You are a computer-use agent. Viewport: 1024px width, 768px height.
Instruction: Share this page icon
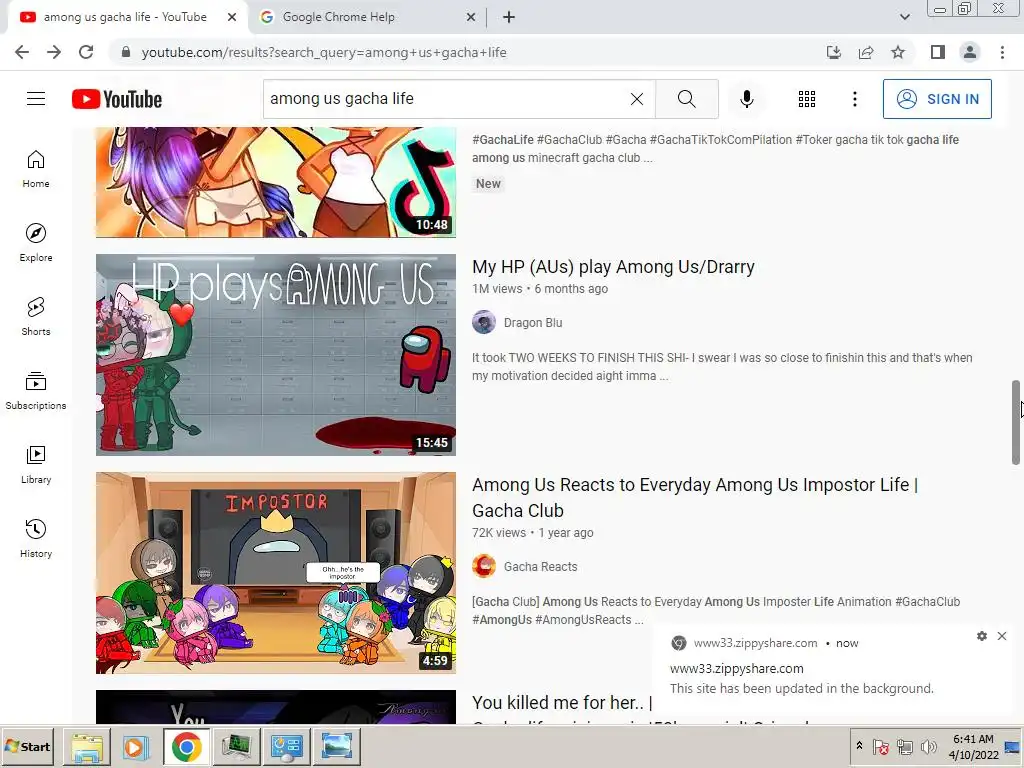866,52
